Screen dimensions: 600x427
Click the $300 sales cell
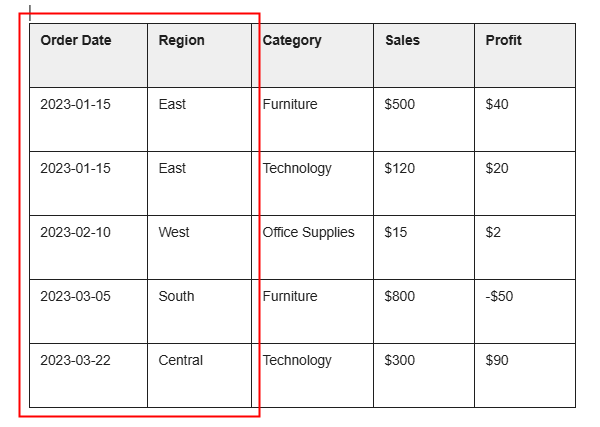click(x=399, y=361)
